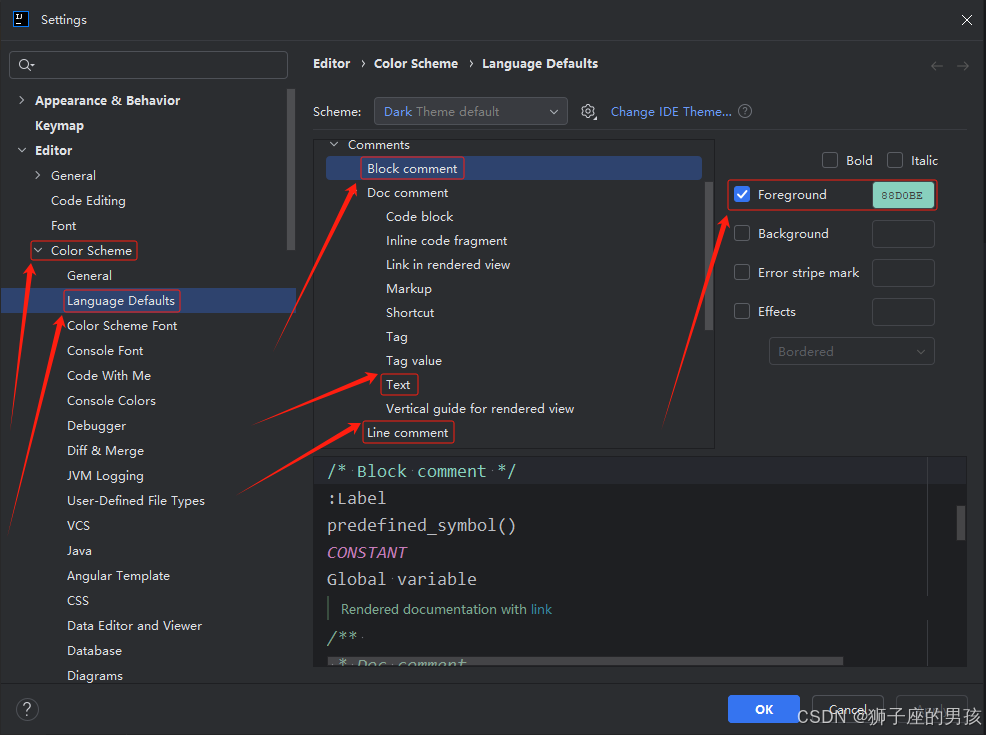
Task: Navigate forward with the right arrow icon
Action: [x=963, y=65]
